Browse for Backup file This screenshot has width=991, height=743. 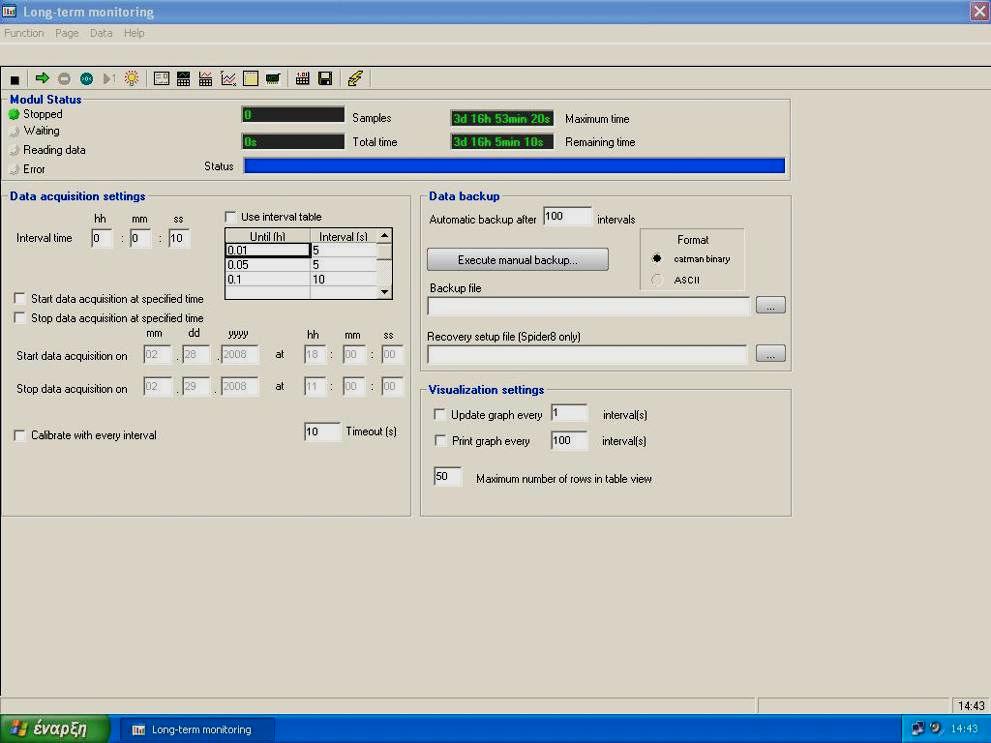pos(770,306)
